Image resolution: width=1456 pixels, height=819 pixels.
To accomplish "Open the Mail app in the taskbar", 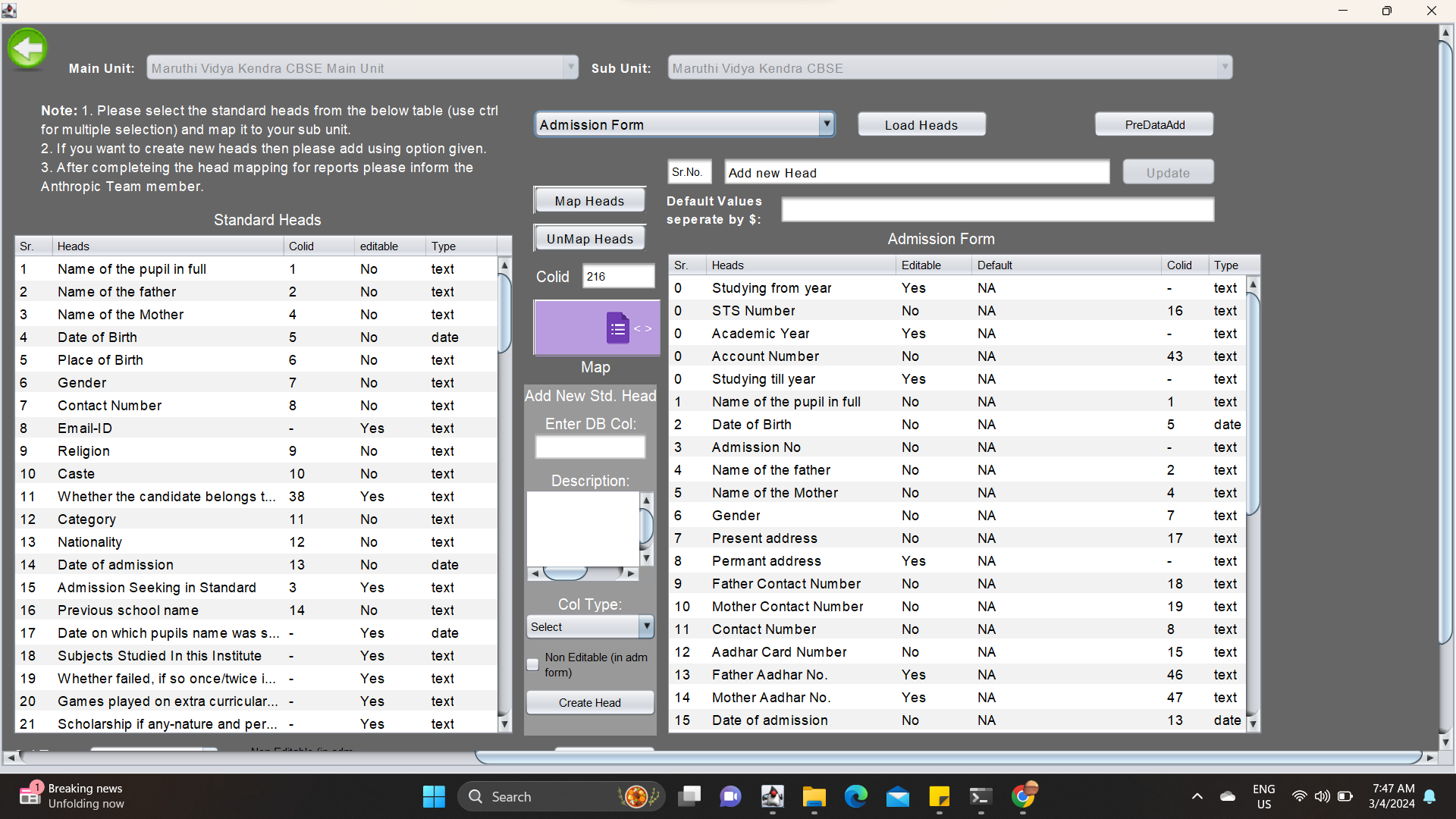I will coord(897,797).
